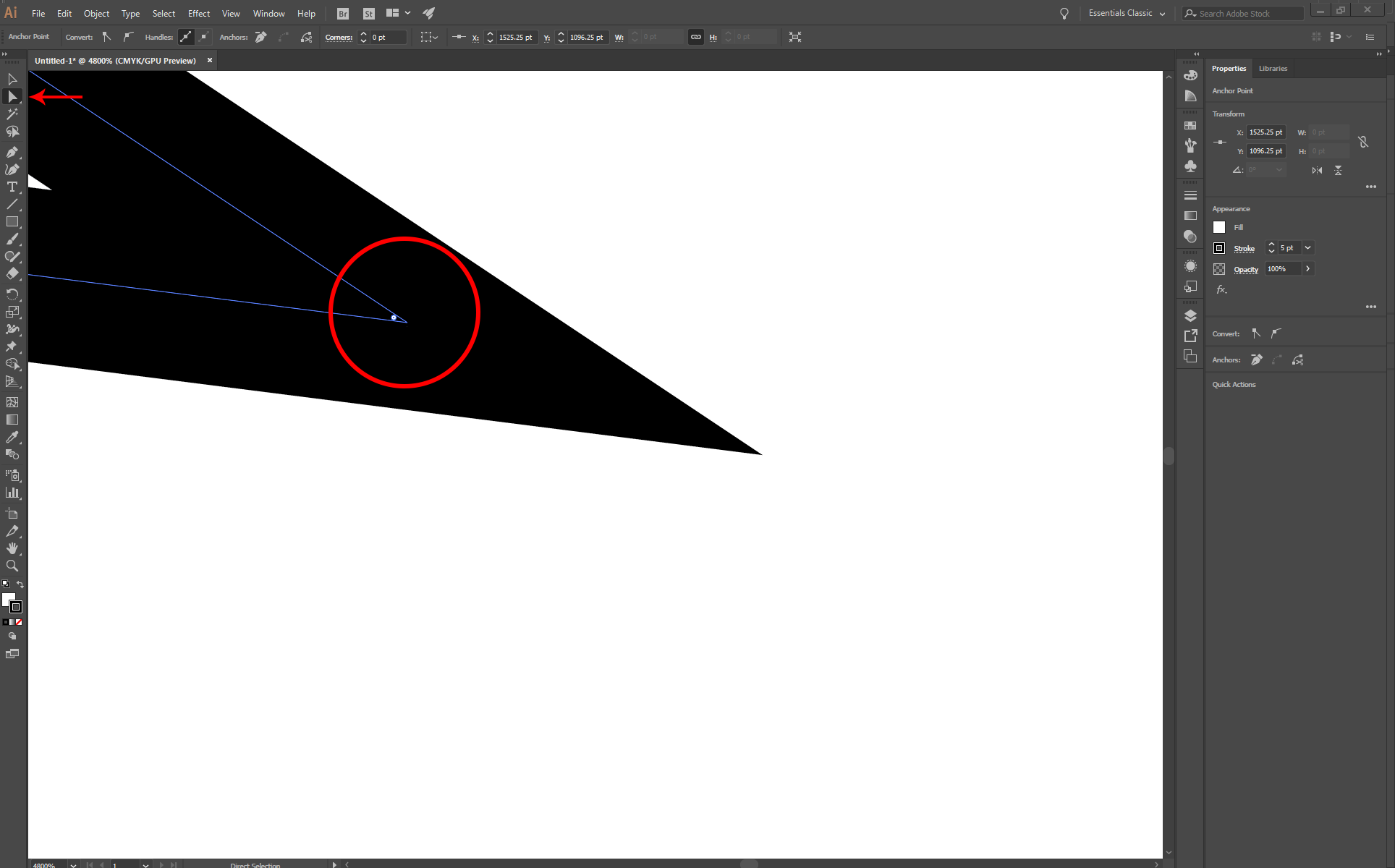Open the Layers panel icon
Screen dimensions: 1395x868
[1190, 316]
